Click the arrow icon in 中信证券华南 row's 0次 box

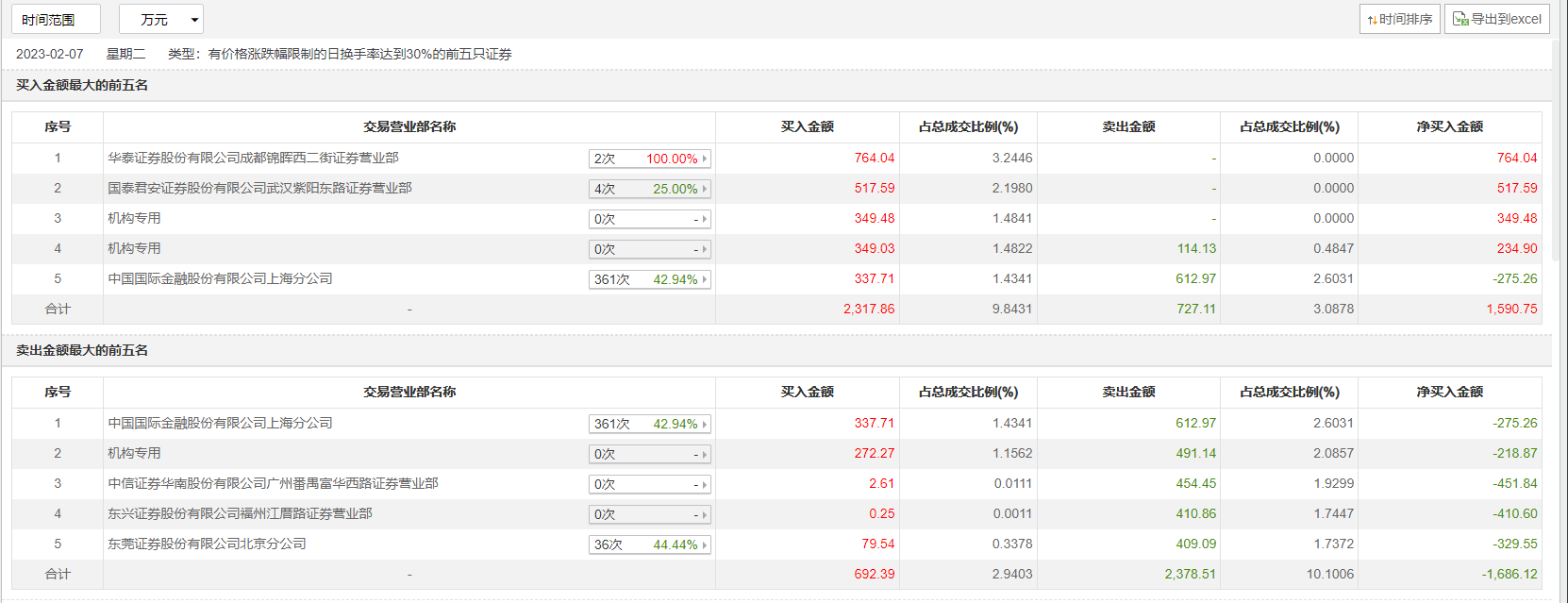click(x=704, y=485)
